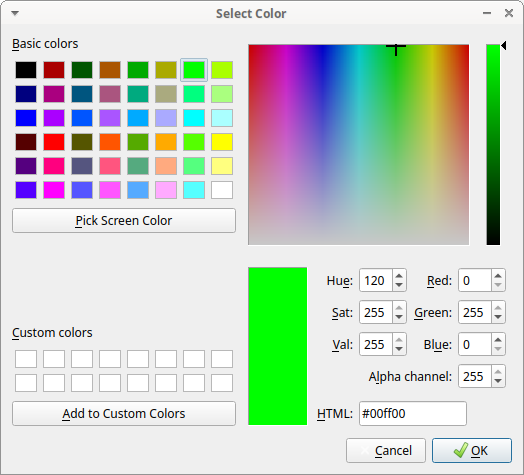Decrease Green with down arrow
This screenshot has width=524, height=475.
(x=498, y=317)
